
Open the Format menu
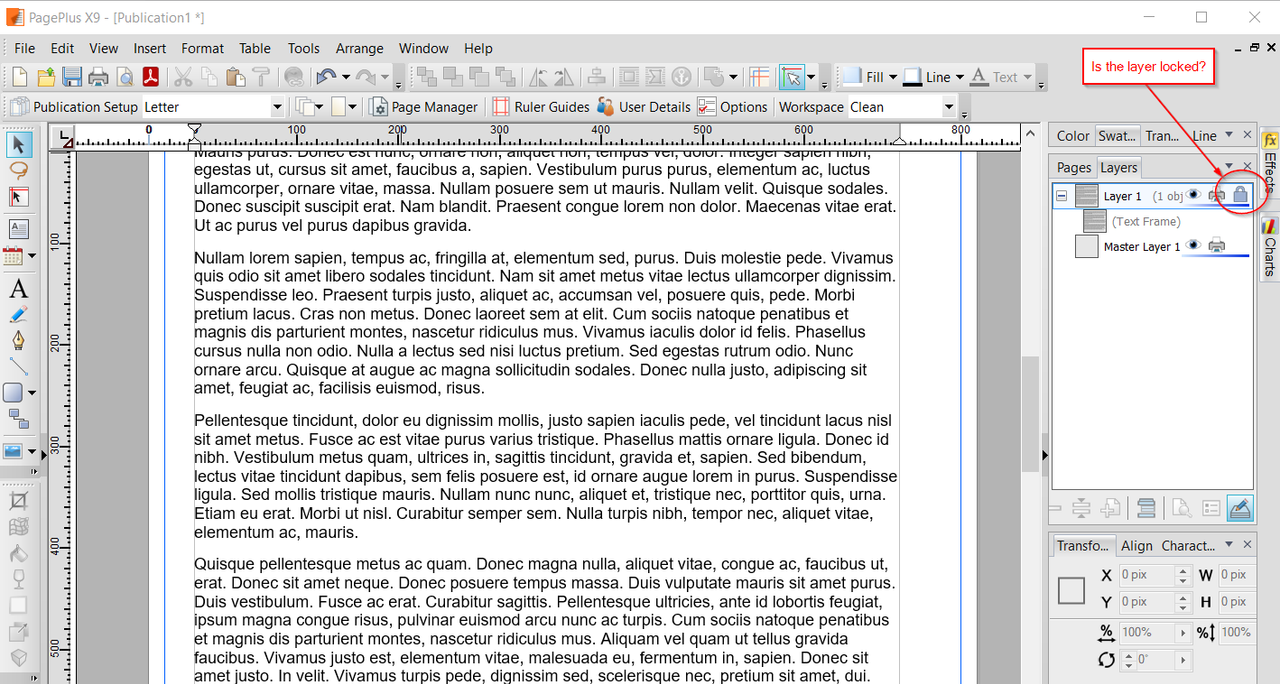202,48
